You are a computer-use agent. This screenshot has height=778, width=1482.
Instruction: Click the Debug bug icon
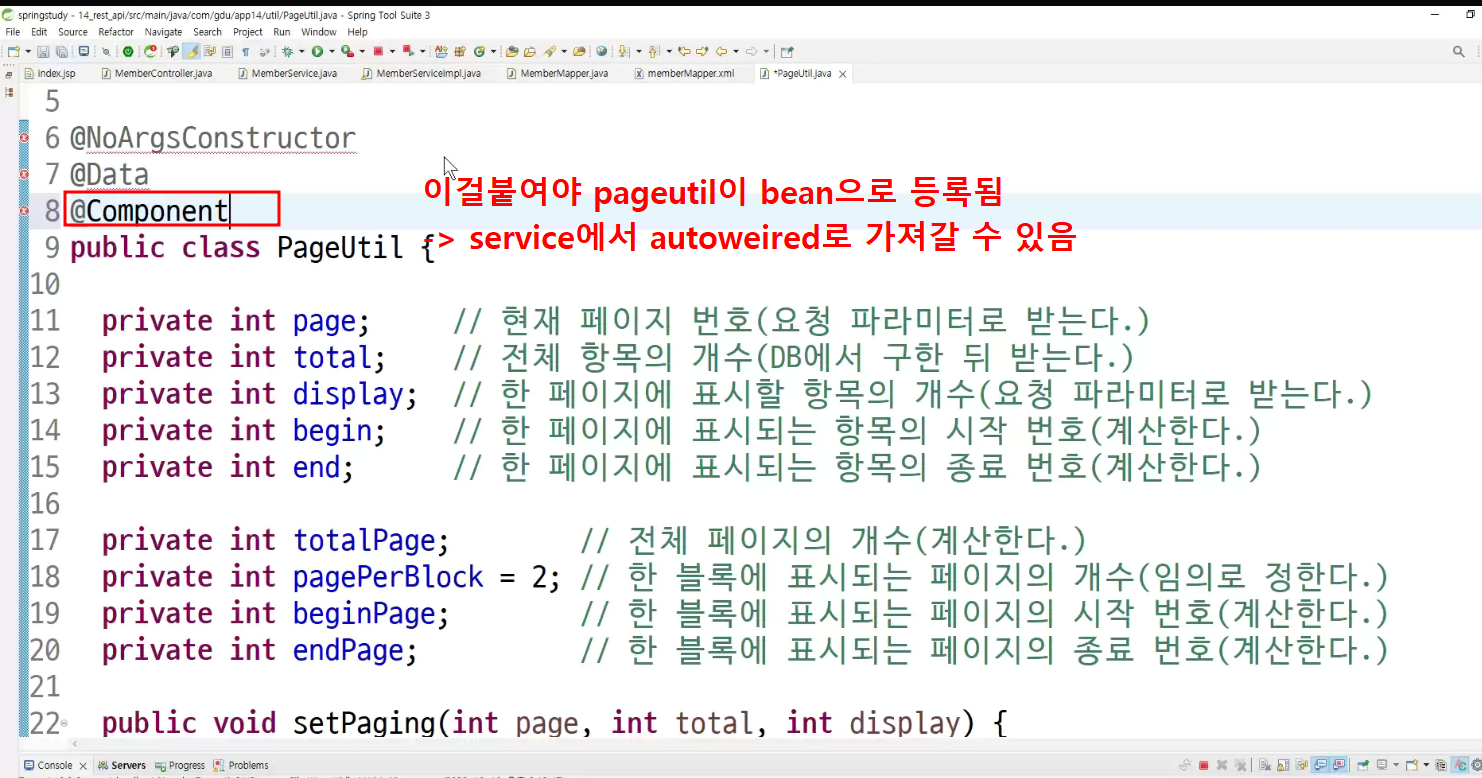[x=287, y=51]
